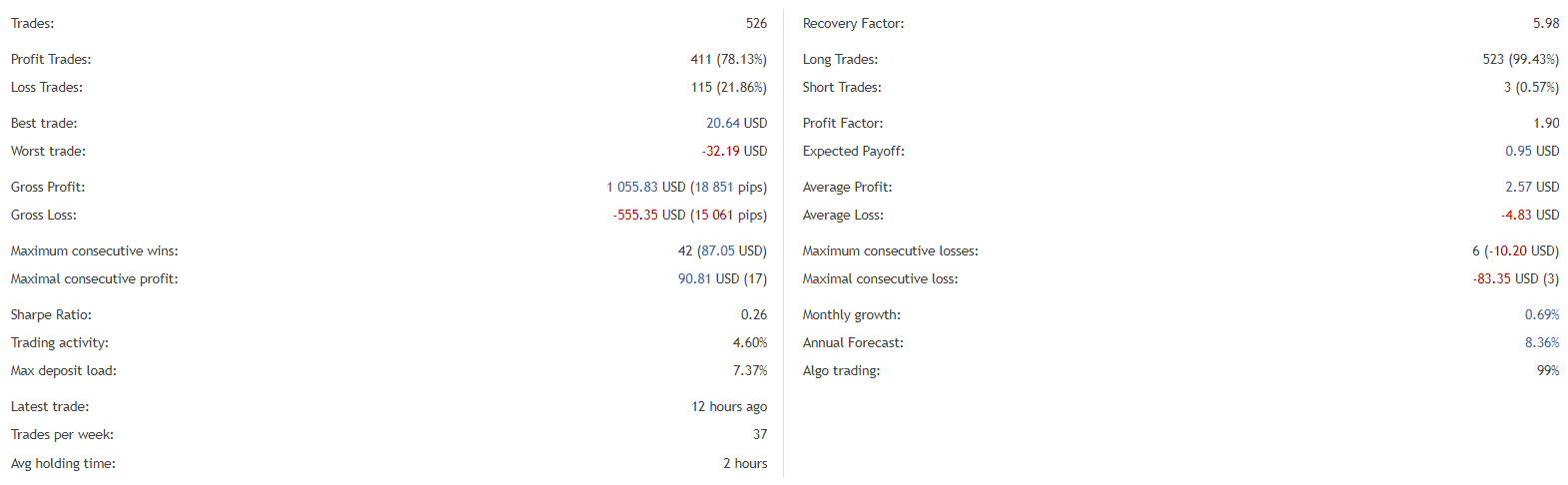
Task: Click the Recovery Factor value 5.98
Action: pos(1545,23)
